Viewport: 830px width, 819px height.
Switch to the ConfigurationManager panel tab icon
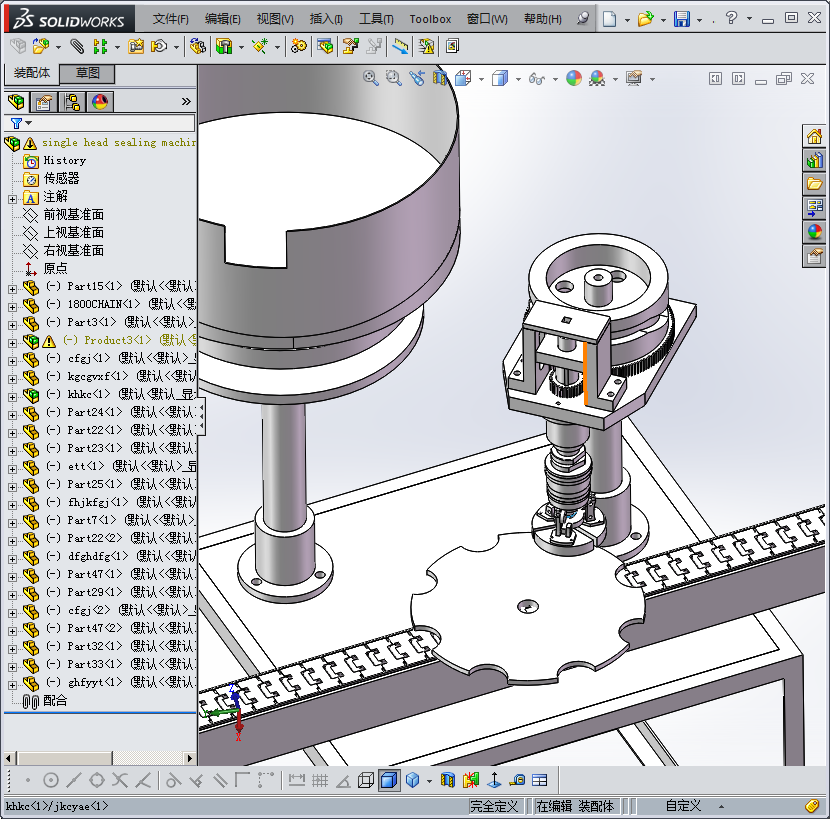pyautogui.click(x=72, y=102)
